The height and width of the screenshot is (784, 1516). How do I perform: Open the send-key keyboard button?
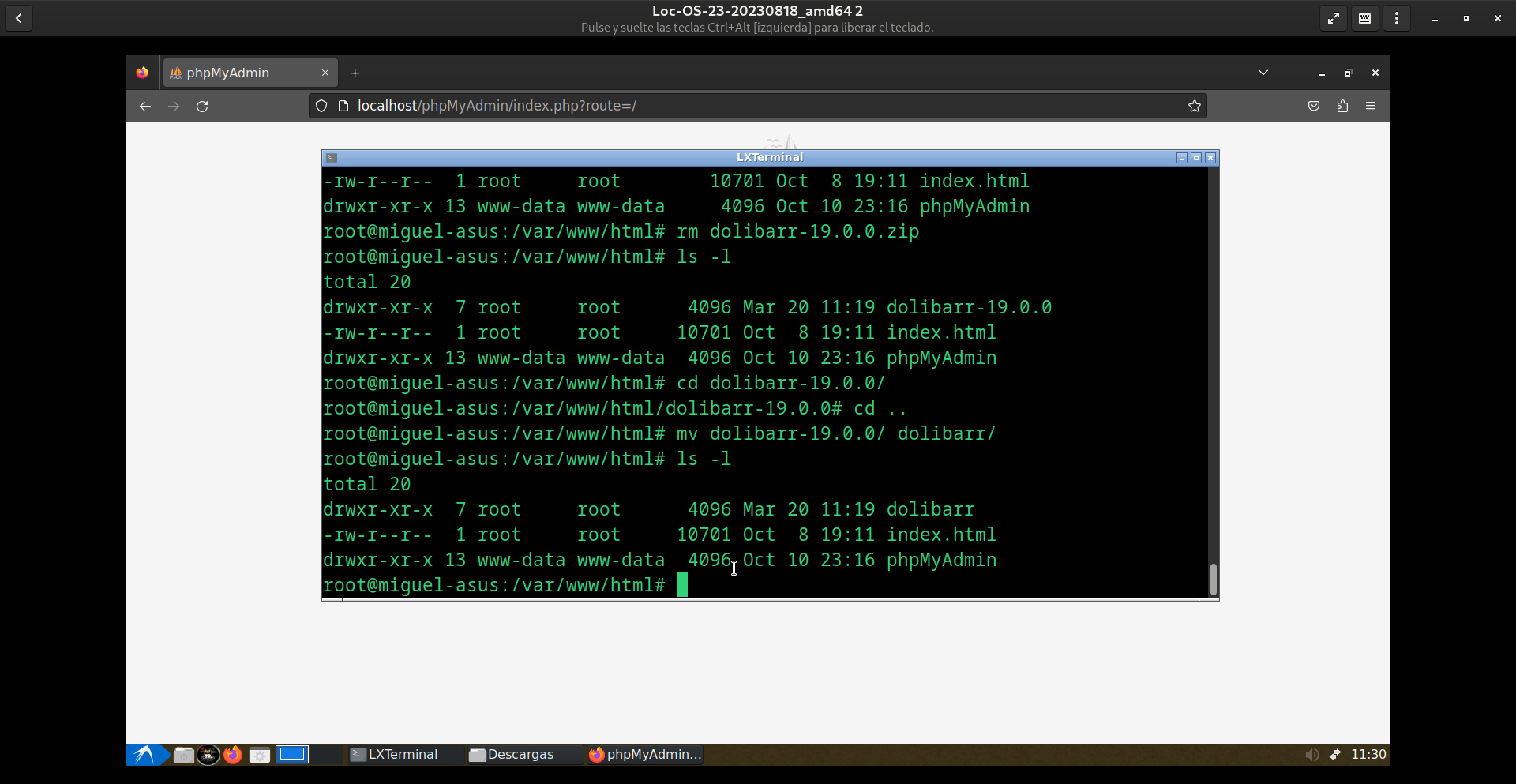pyautogui.click(x=1364, y=18)
